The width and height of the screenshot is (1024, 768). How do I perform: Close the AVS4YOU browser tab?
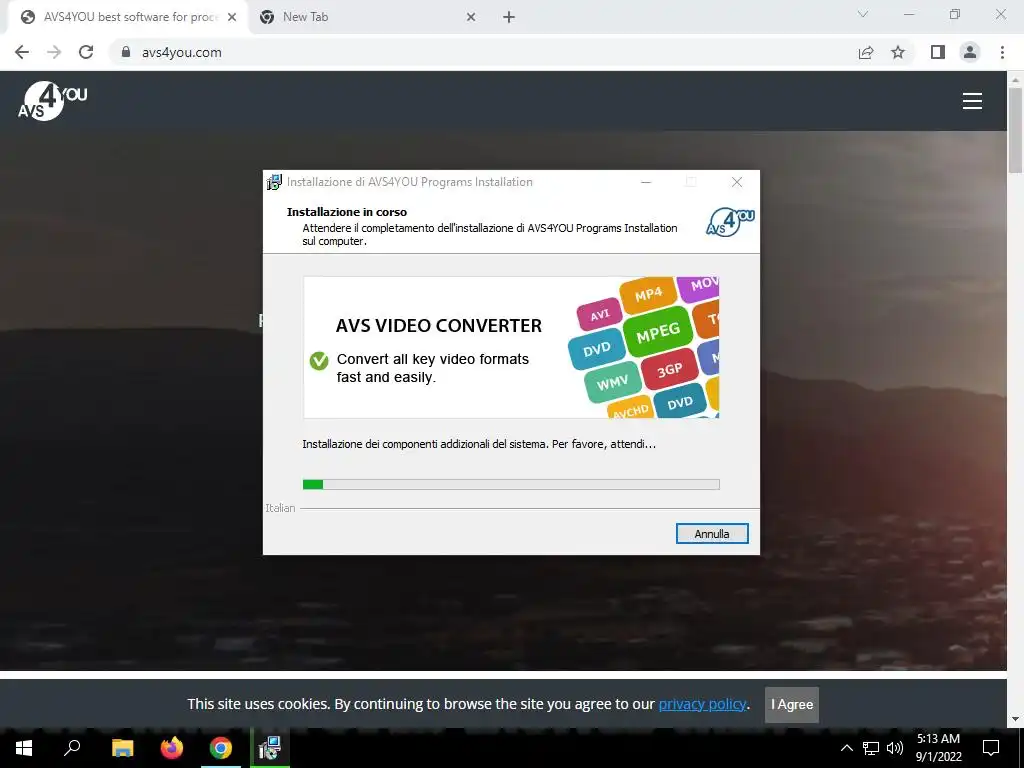tap(232, 17)
